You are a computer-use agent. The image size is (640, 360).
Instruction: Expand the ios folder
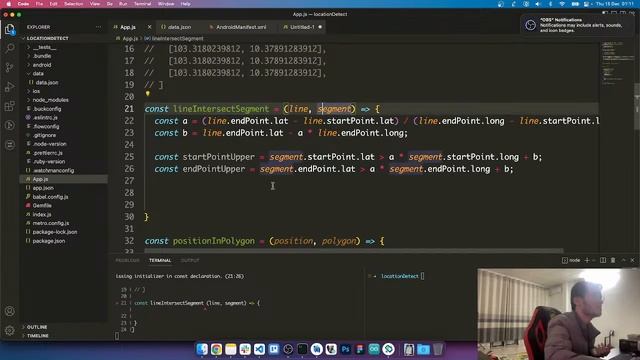(x=36, y=91)
